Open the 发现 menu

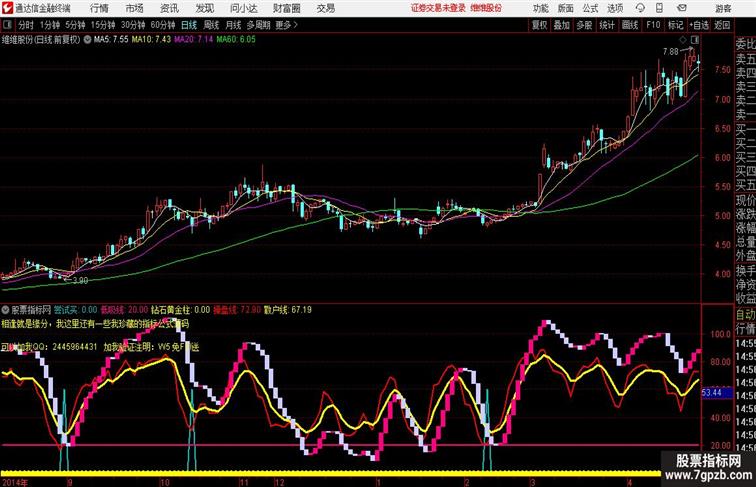(x=204, y=8)
